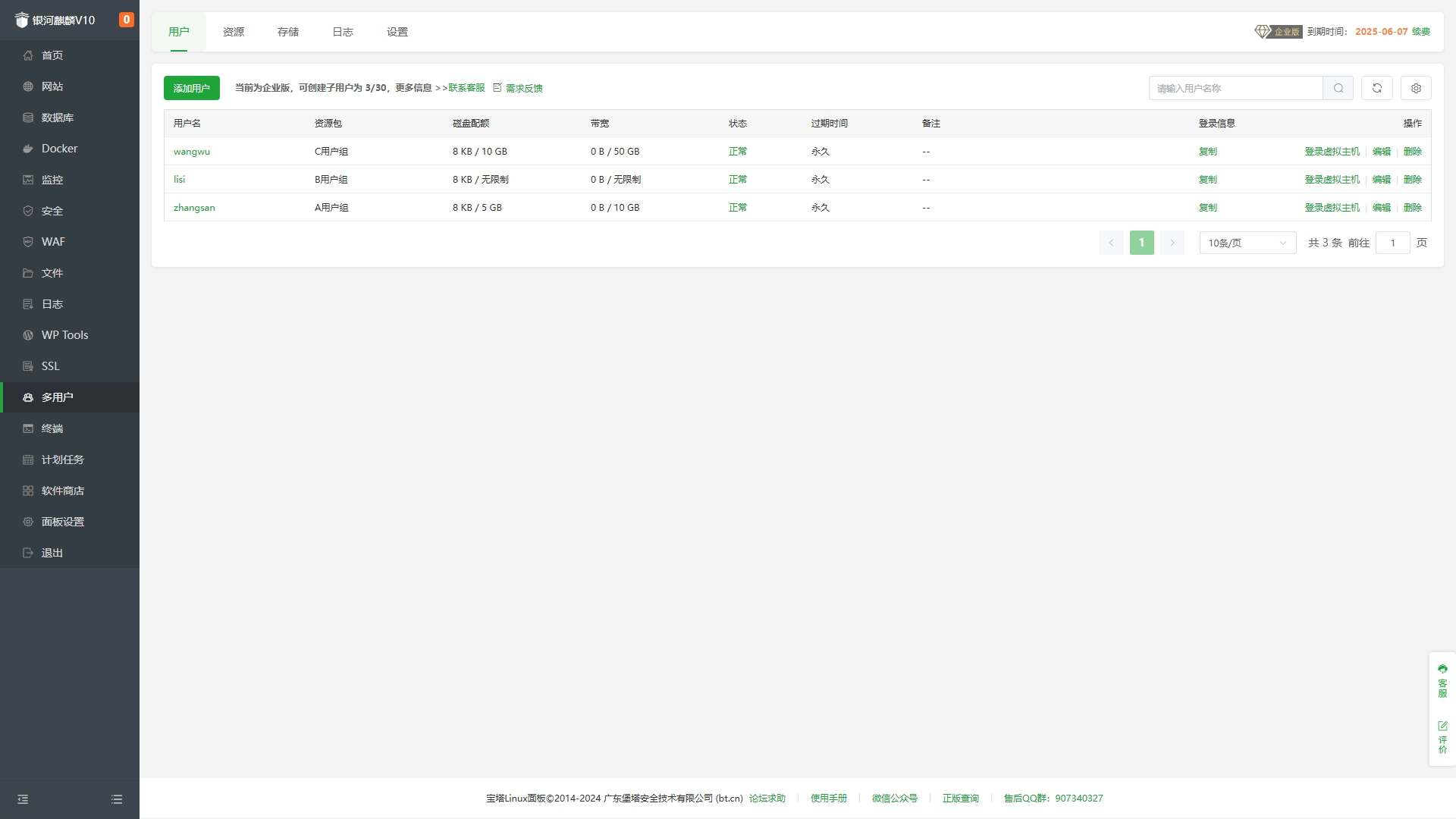This screenshot has height=819, width=1456.
Task: Edit the lisi user
Action: [1382, 180]
